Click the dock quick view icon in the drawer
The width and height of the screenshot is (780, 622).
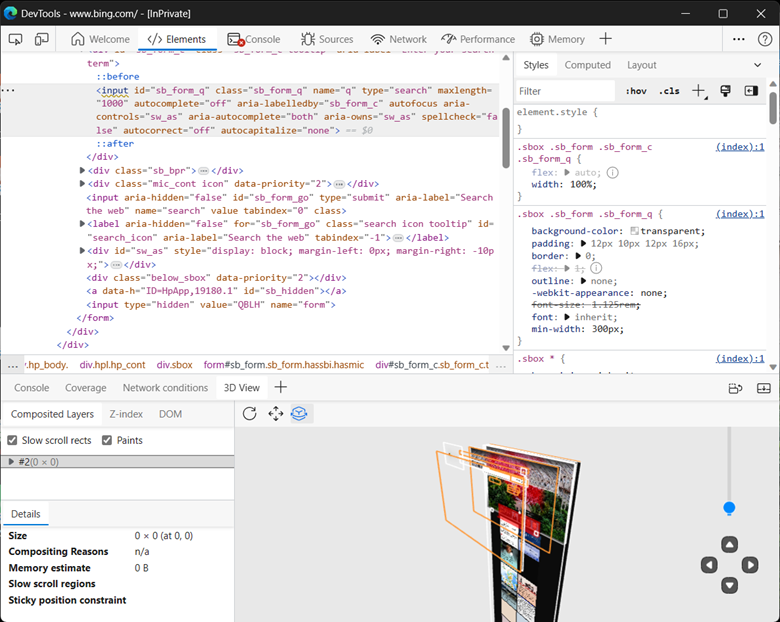735,388
